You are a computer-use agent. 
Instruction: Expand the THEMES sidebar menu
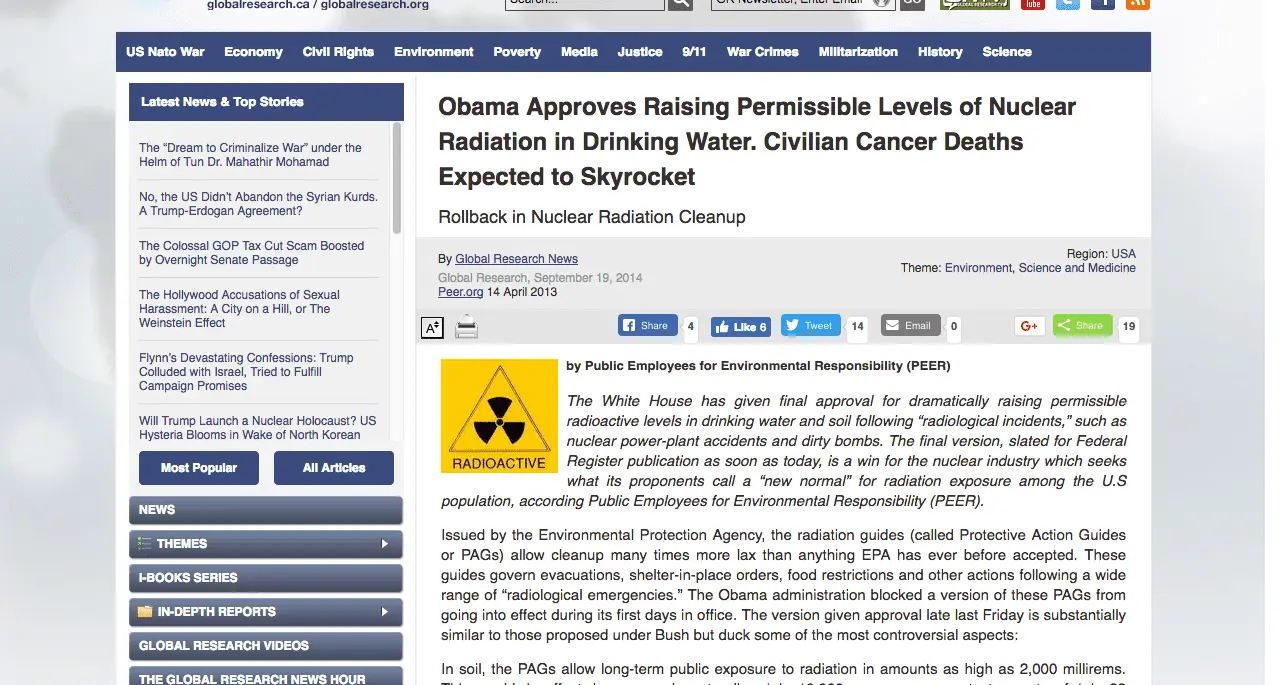pos(266,544)
